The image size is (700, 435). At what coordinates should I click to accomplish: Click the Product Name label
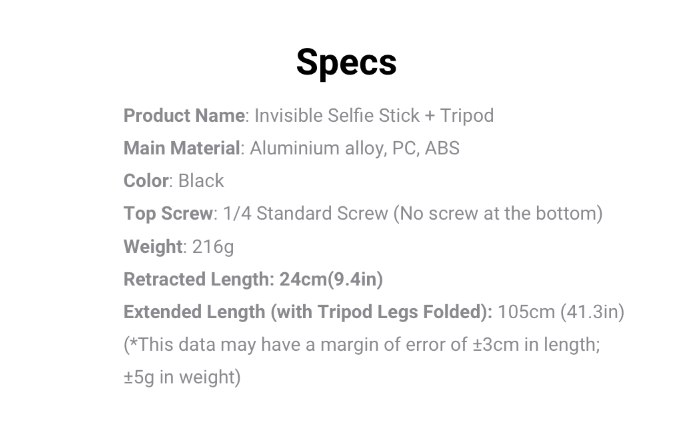pyautogui.click(x=184, y=116)
